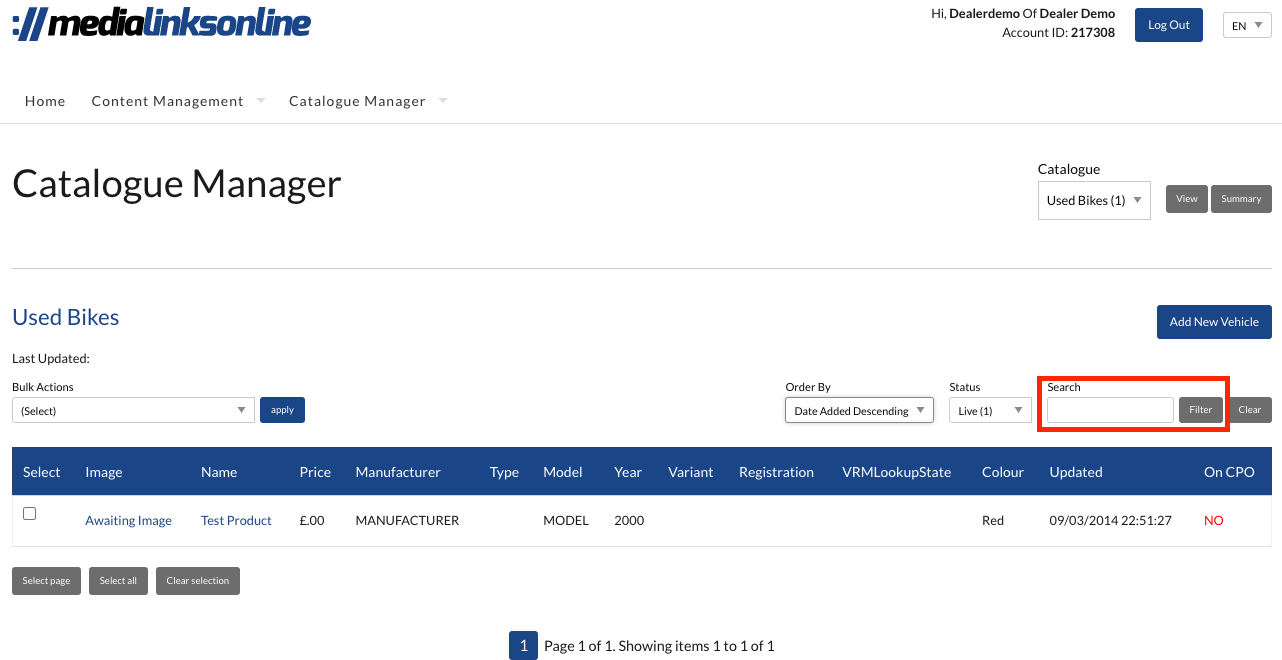Expand the Order By dropdown

(x=858, y=410)
